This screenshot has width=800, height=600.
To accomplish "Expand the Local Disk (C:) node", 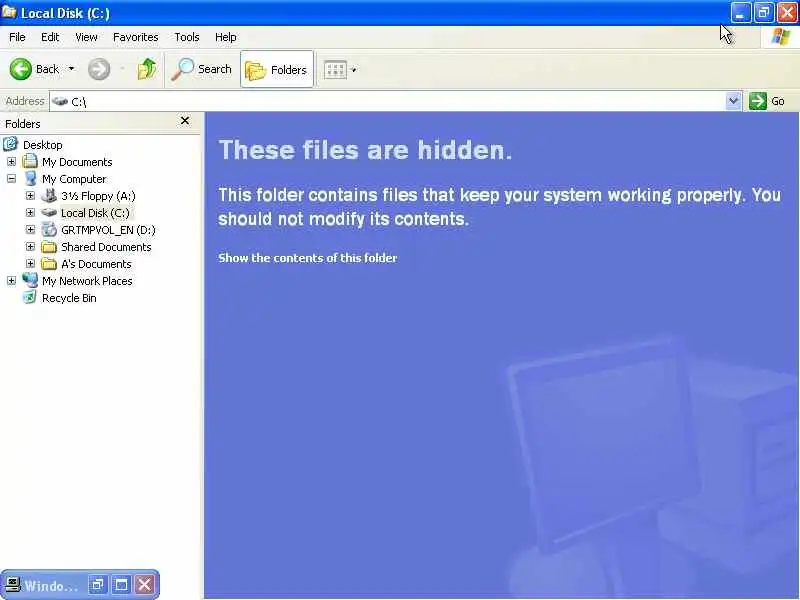I will click(x=31, y=212).
